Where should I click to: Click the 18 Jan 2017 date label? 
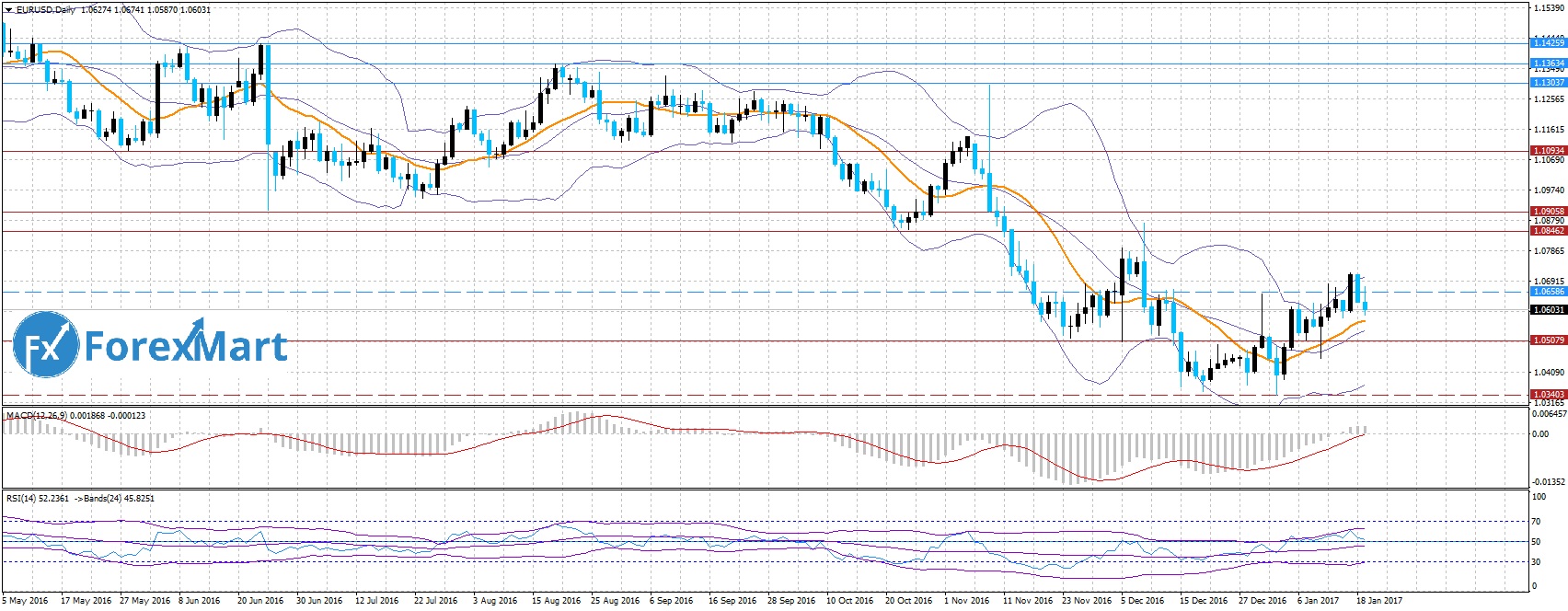(x=1378, y=601)
